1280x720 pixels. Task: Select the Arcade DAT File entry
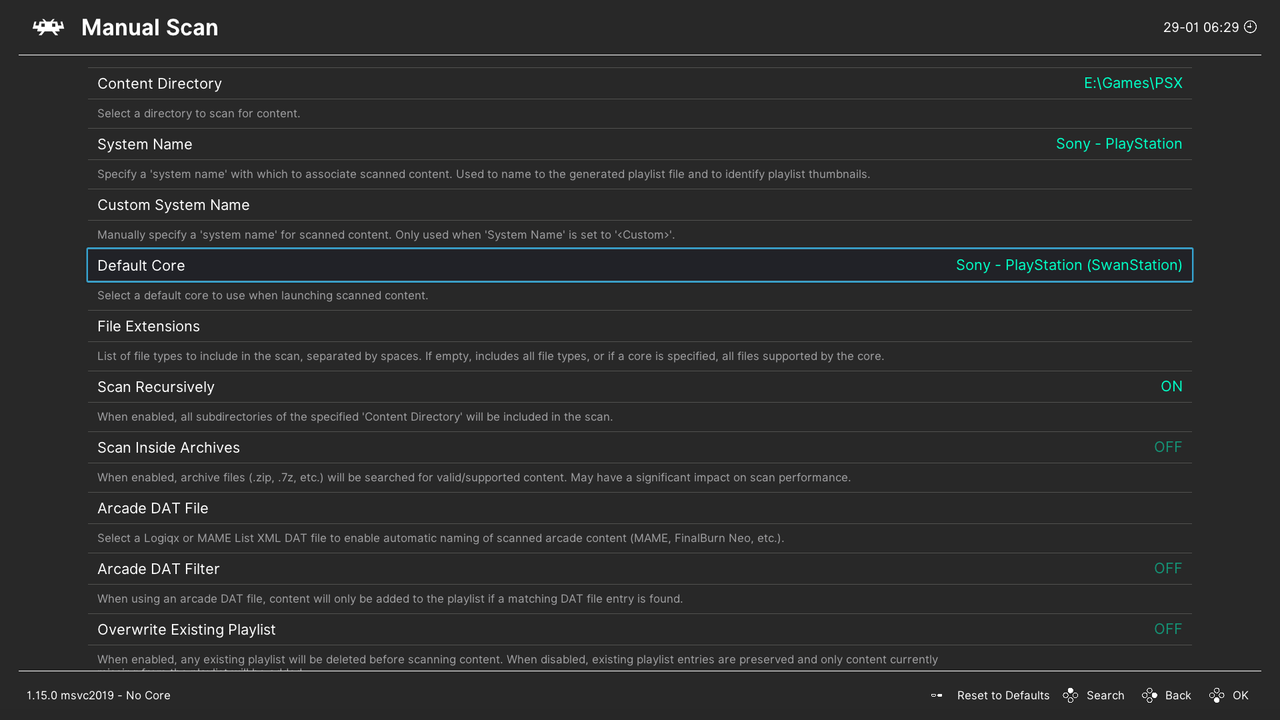click(640, 508)
